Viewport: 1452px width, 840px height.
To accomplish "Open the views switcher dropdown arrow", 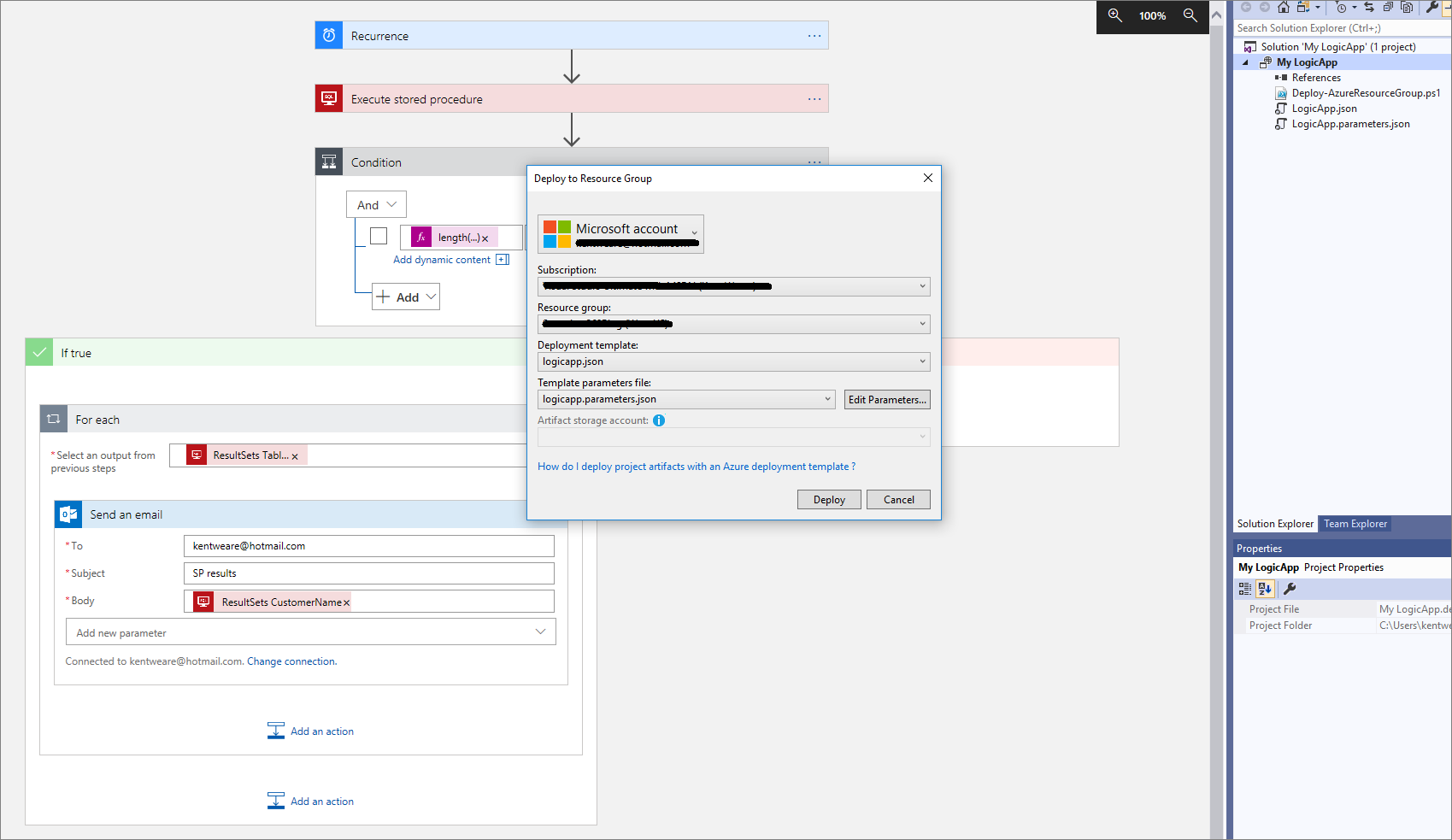I will (1317, 8).
